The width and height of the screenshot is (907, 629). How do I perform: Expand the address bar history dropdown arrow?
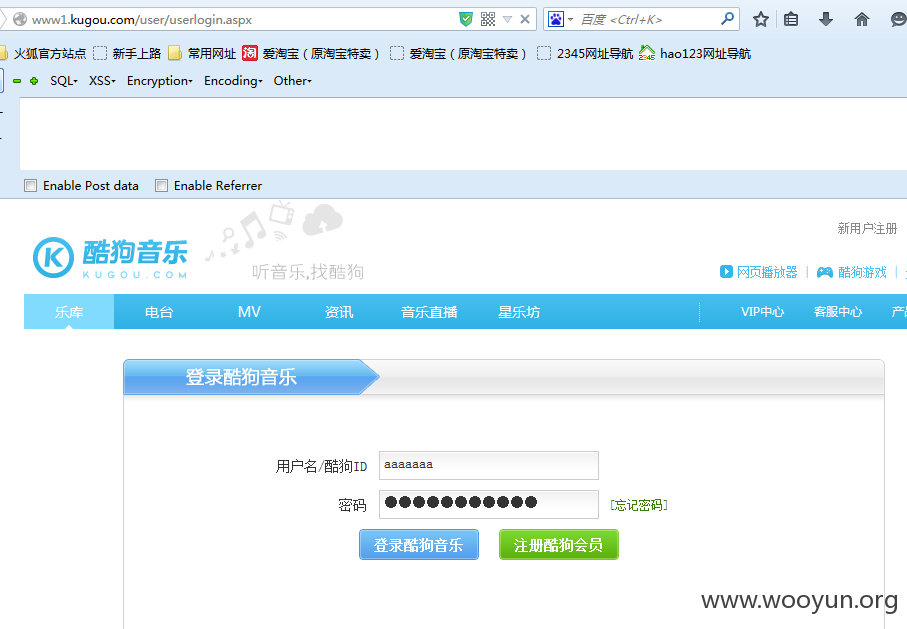(x=507, y=20)
